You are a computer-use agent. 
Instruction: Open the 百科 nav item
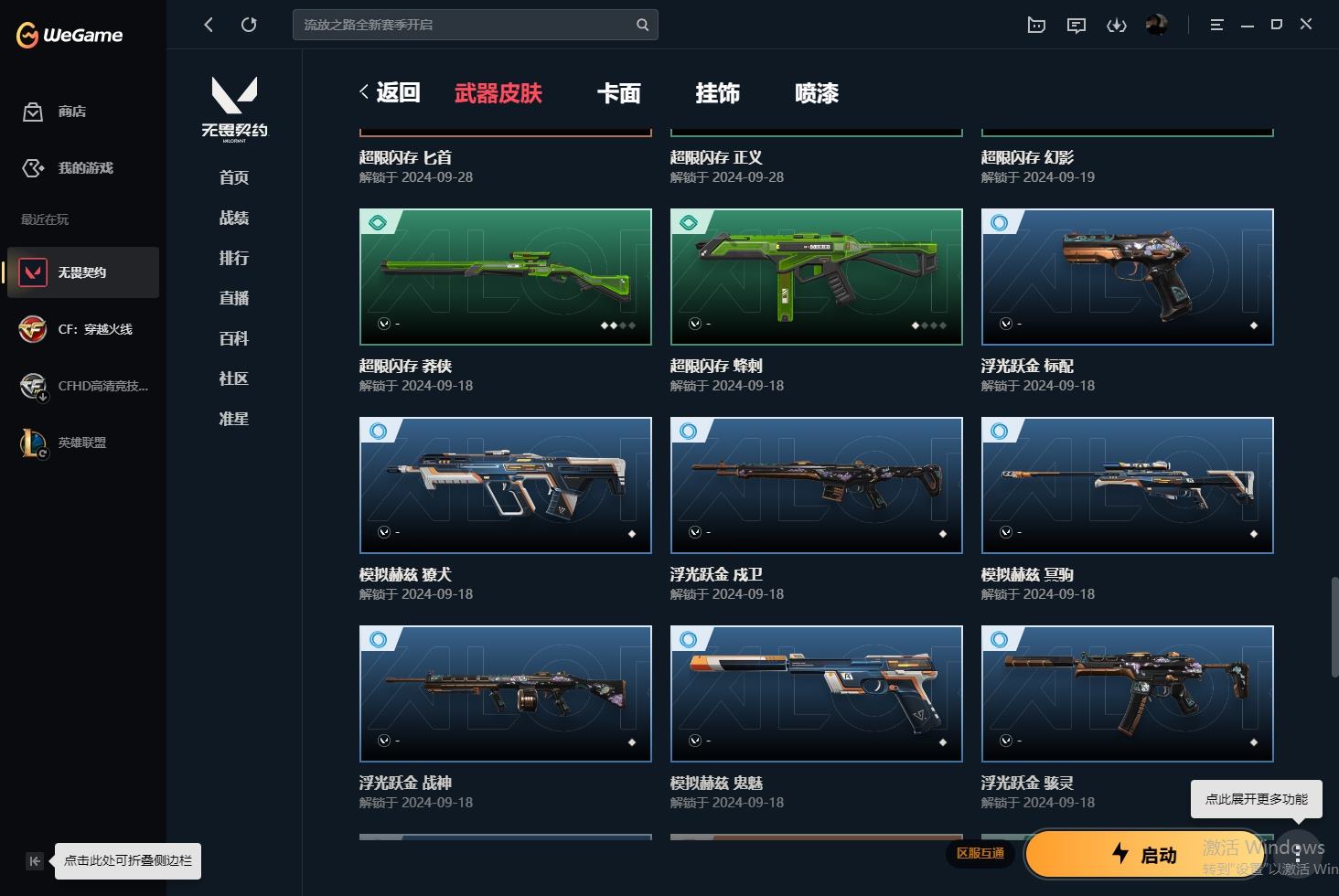click(234, 338)
